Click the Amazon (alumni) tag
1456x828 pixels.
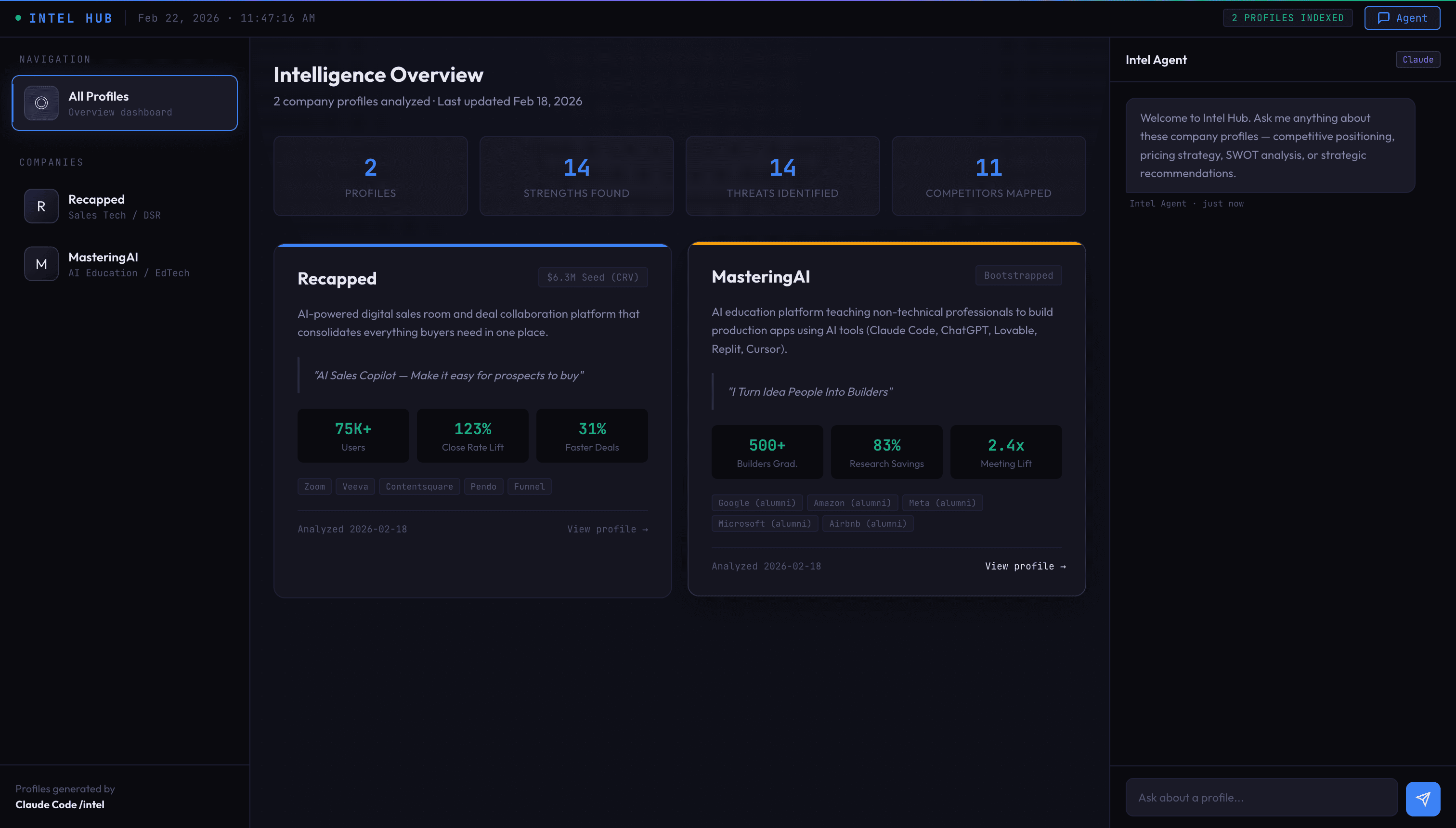click(x=852, y=503)
